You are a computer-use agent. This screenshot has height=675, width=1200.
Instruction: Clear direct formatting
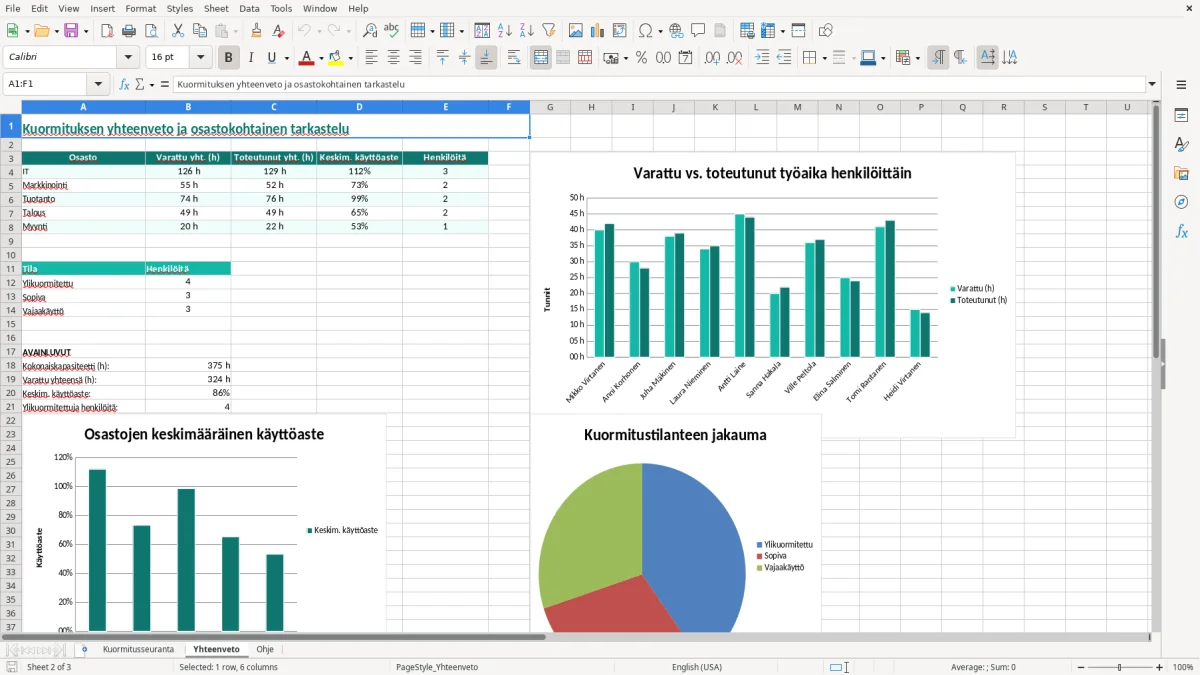[x=278, y=31]
